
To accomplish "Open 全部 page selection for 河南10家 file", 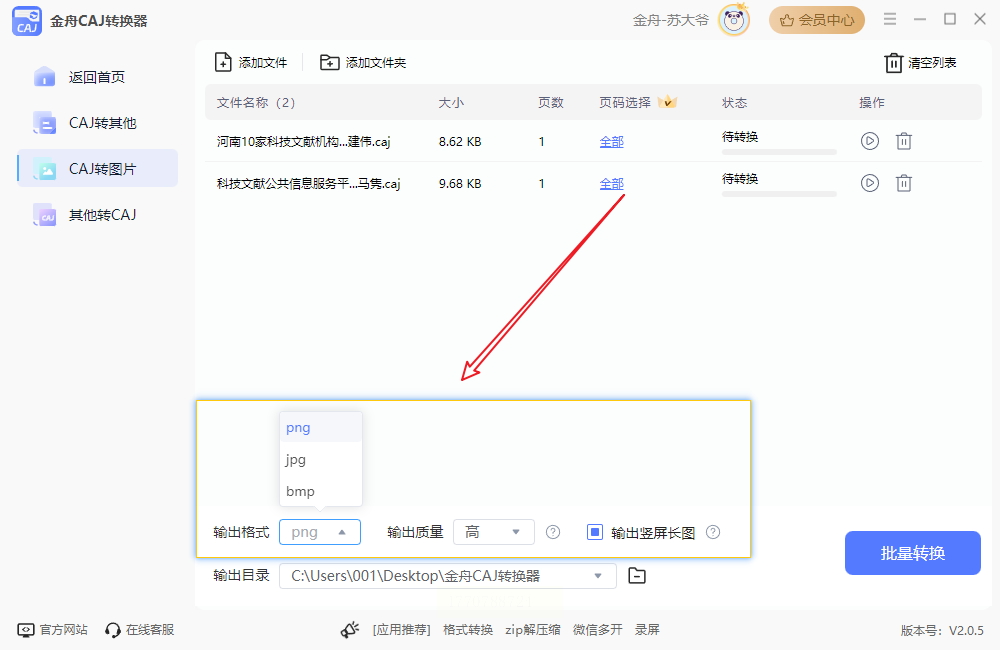I will (611, 142).
